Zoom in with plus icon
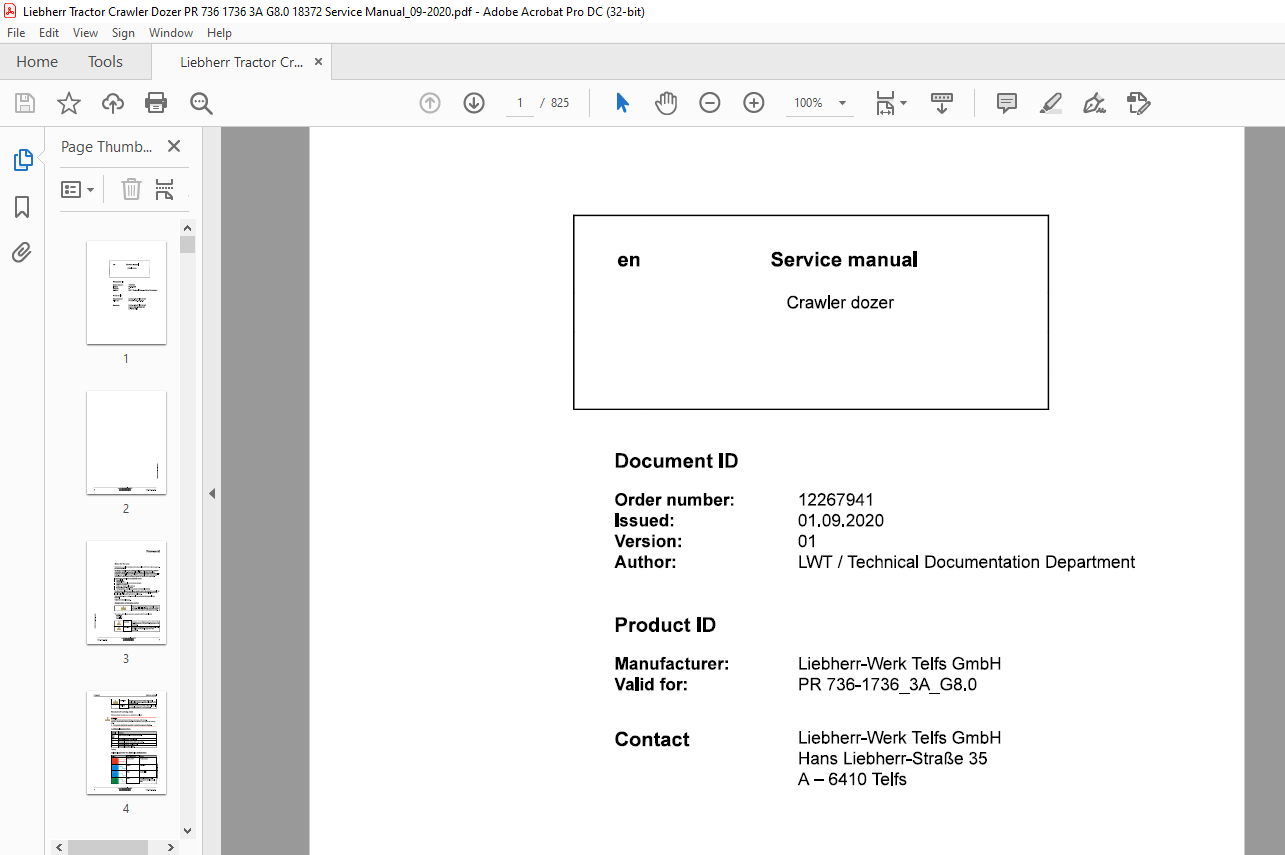 [754, 103]
